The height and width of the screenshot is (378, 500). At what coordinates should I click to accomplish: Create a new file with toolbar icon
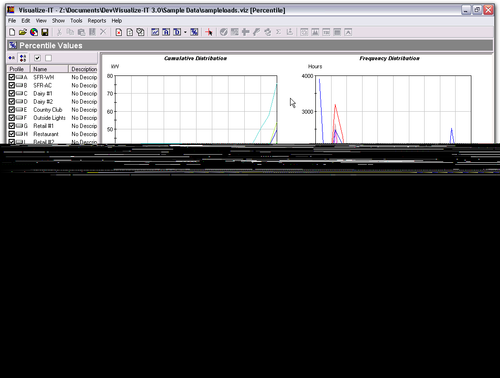click(12, 32)
